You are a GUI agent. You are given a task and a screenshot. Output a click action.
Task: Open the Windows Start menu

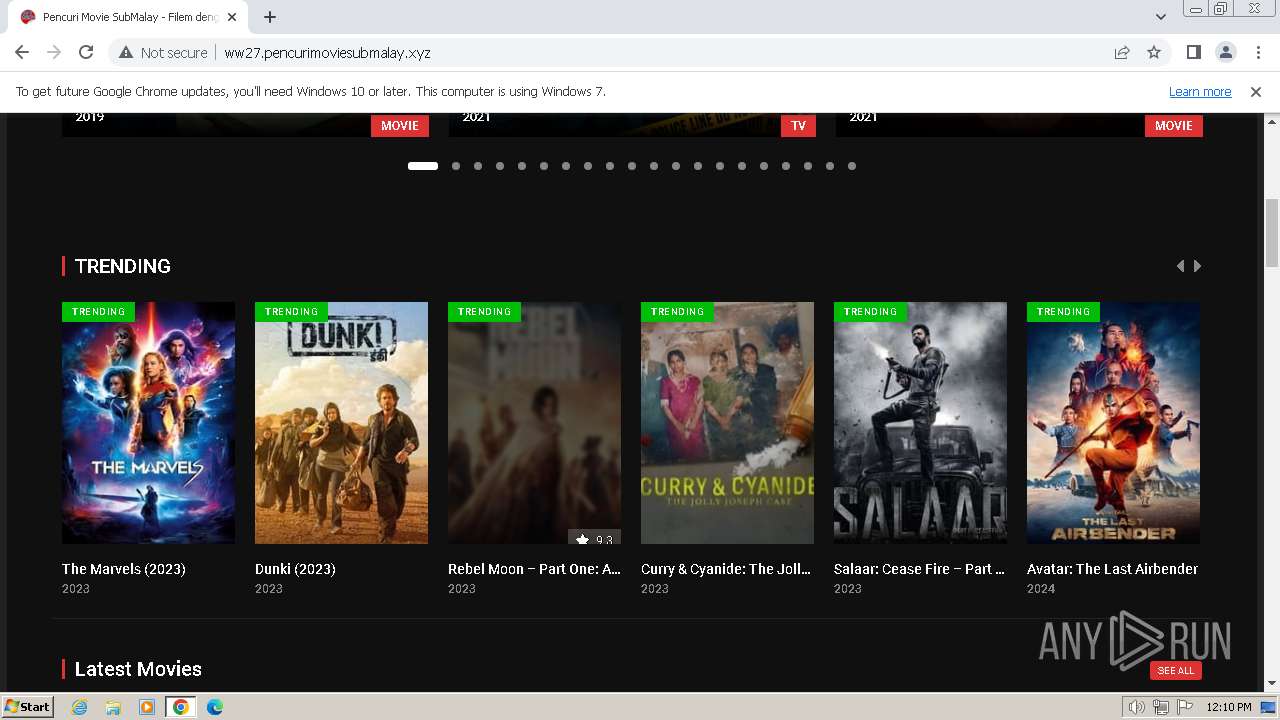[28, 706]
